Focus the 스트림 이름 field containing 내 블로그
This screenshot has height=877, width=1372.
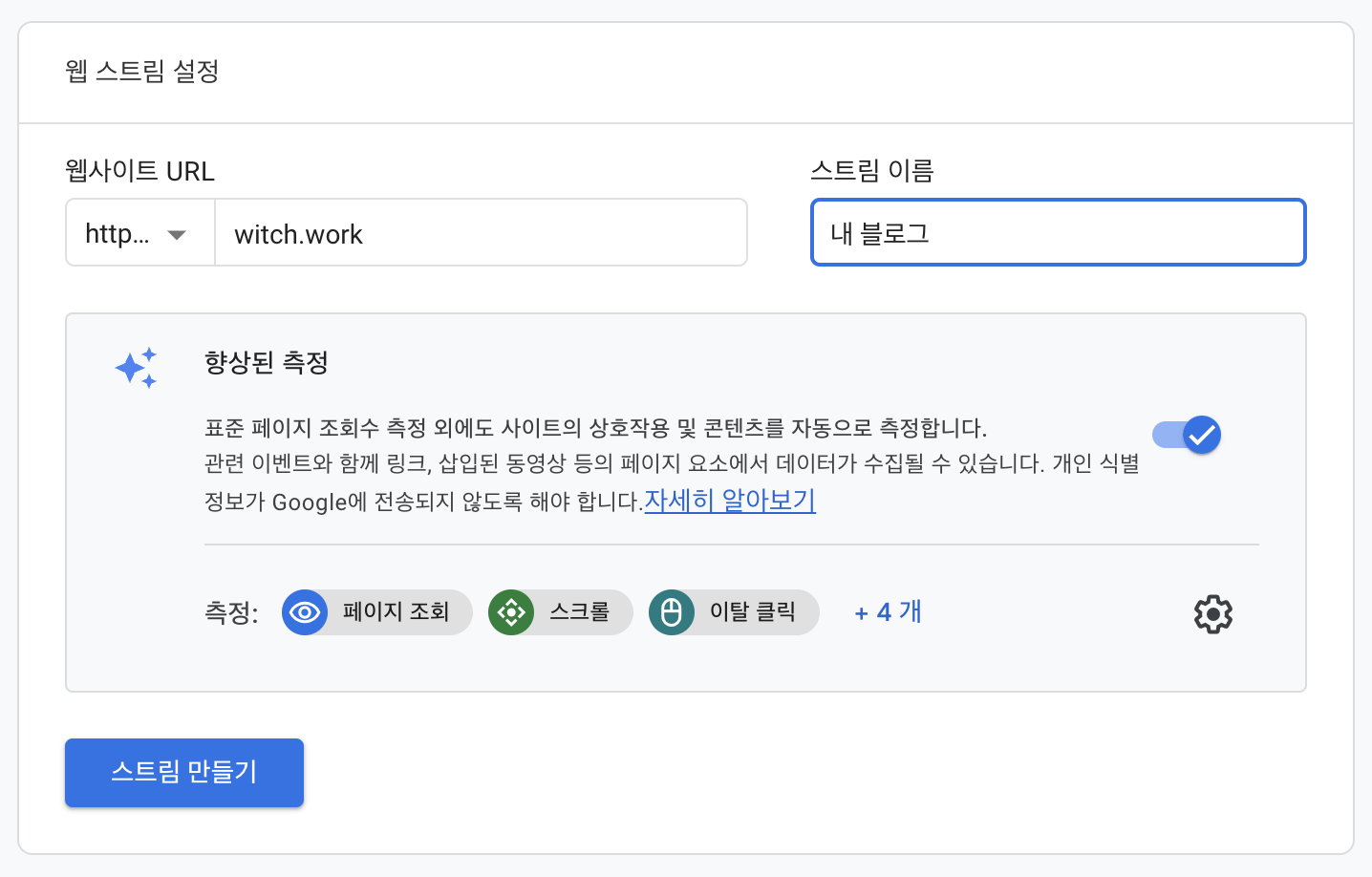(1058, 233)
